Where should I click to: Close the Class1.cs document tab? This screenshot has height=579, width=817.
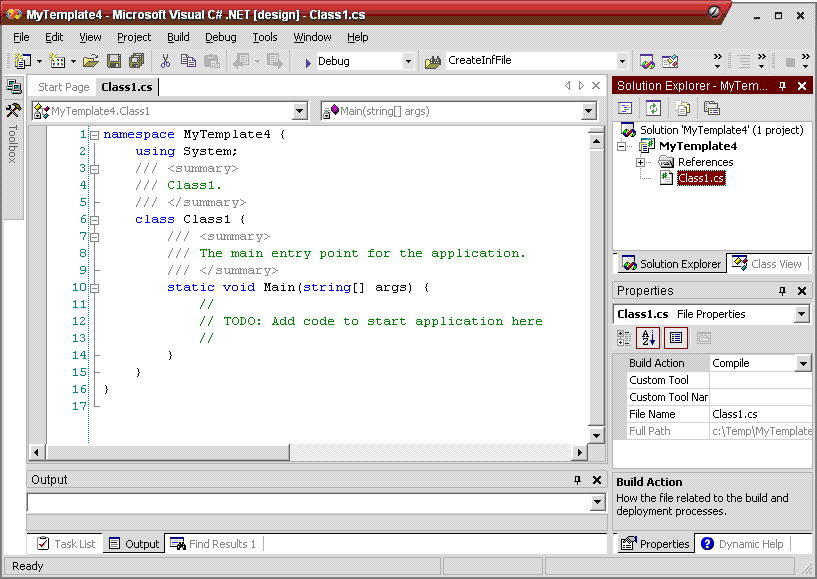(596, 85)
